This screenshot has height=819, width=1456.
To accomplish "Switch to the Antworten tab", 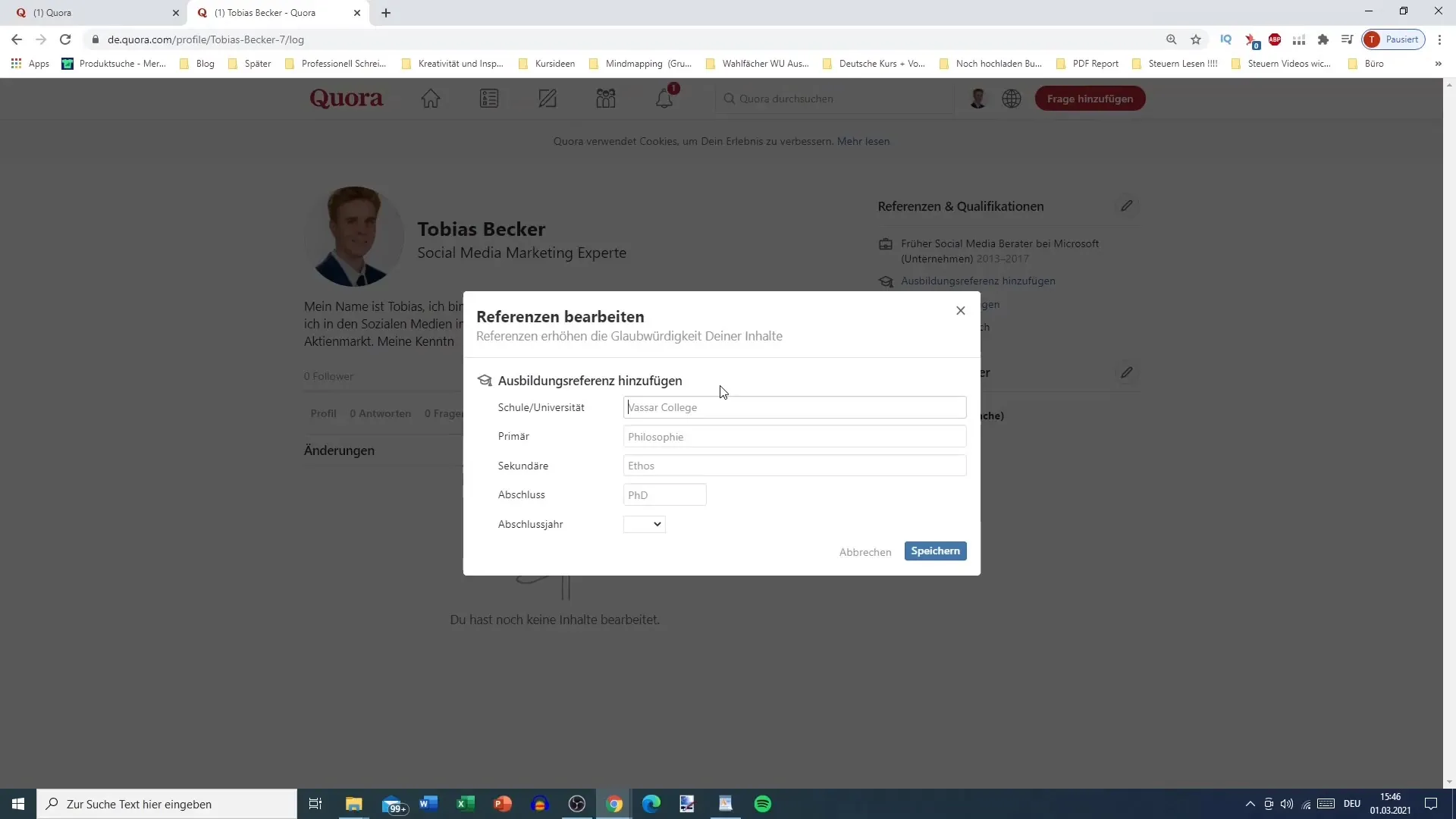I will tap(381, 413).
